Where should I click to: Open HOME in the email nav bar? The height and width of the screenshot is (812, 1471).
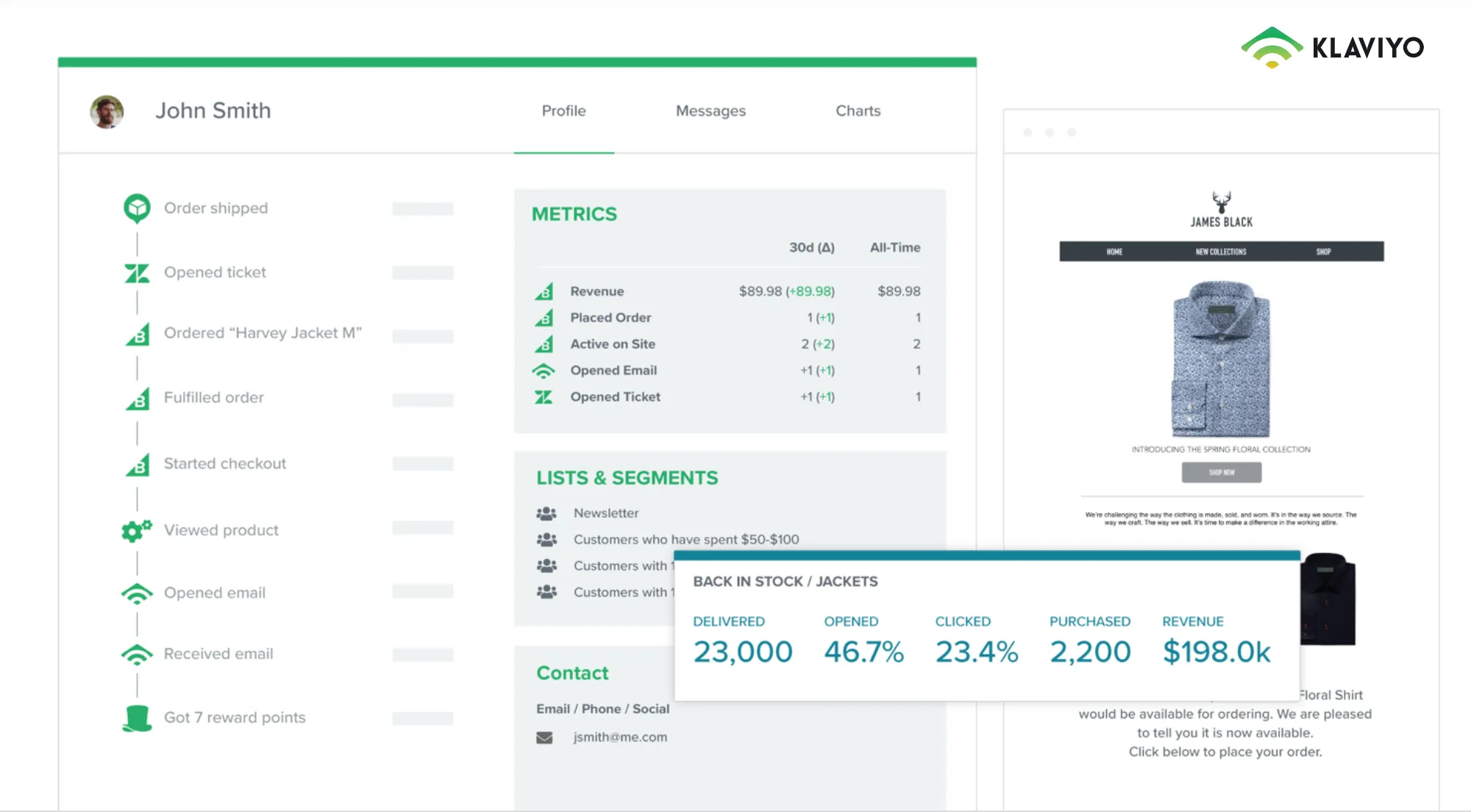(x=1114, y=252)
